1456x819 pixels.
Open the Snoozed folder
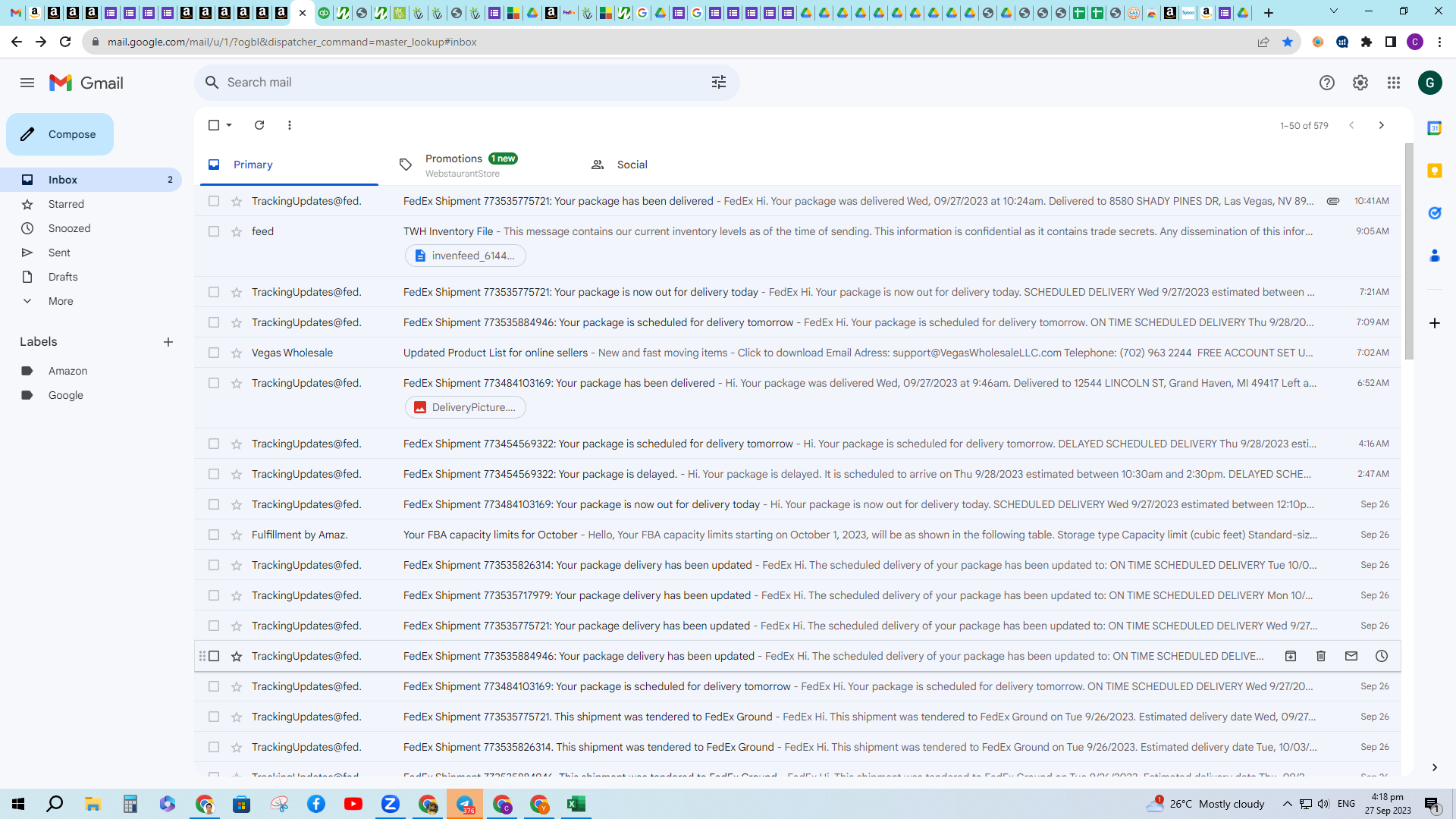pos(69,228)
